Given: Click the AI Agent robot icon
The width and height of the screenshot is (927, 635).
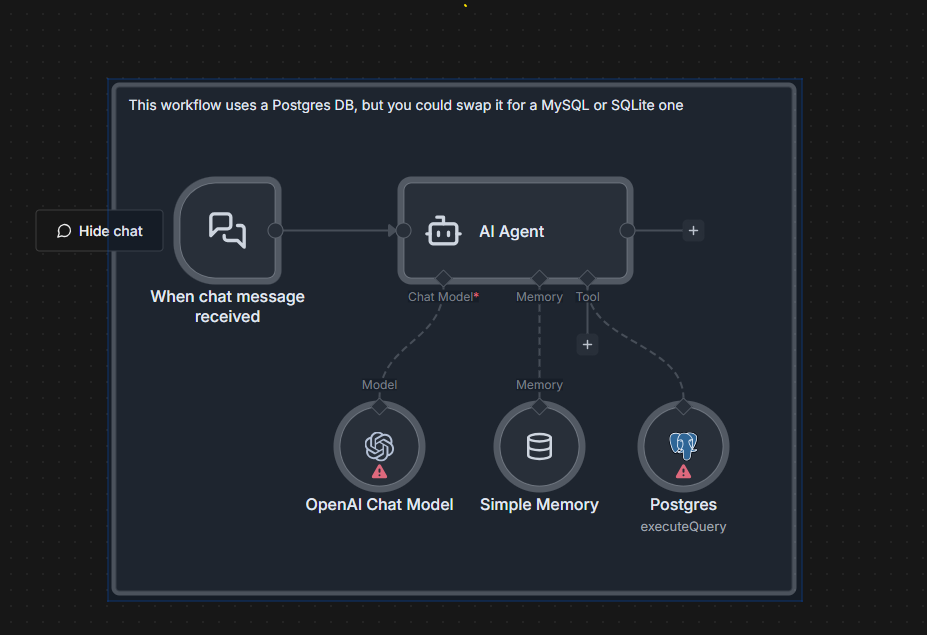Looking at the screenshot, I should [441, 230].
